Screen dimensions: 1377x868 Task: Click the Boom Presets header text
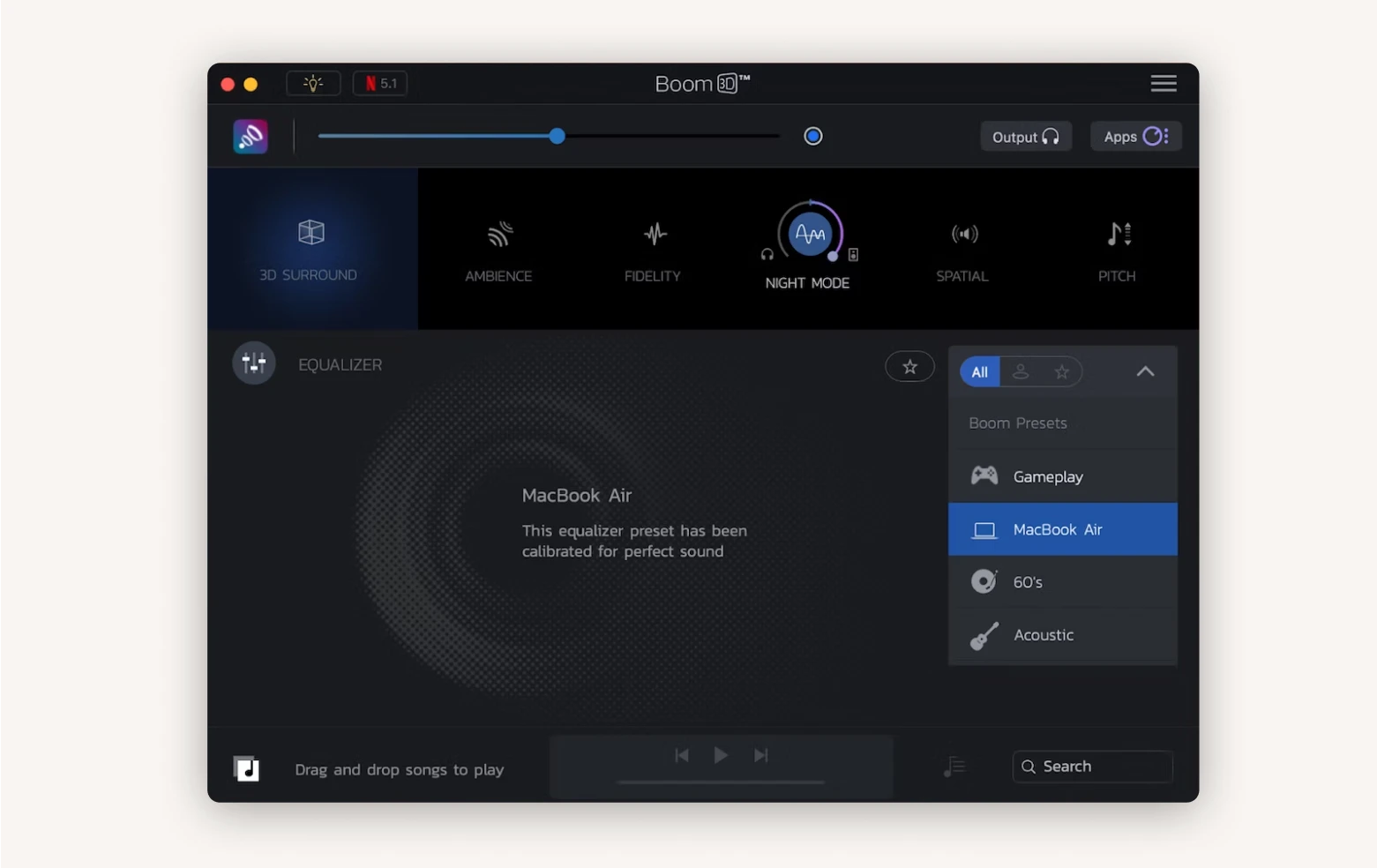click(1018, 423)
